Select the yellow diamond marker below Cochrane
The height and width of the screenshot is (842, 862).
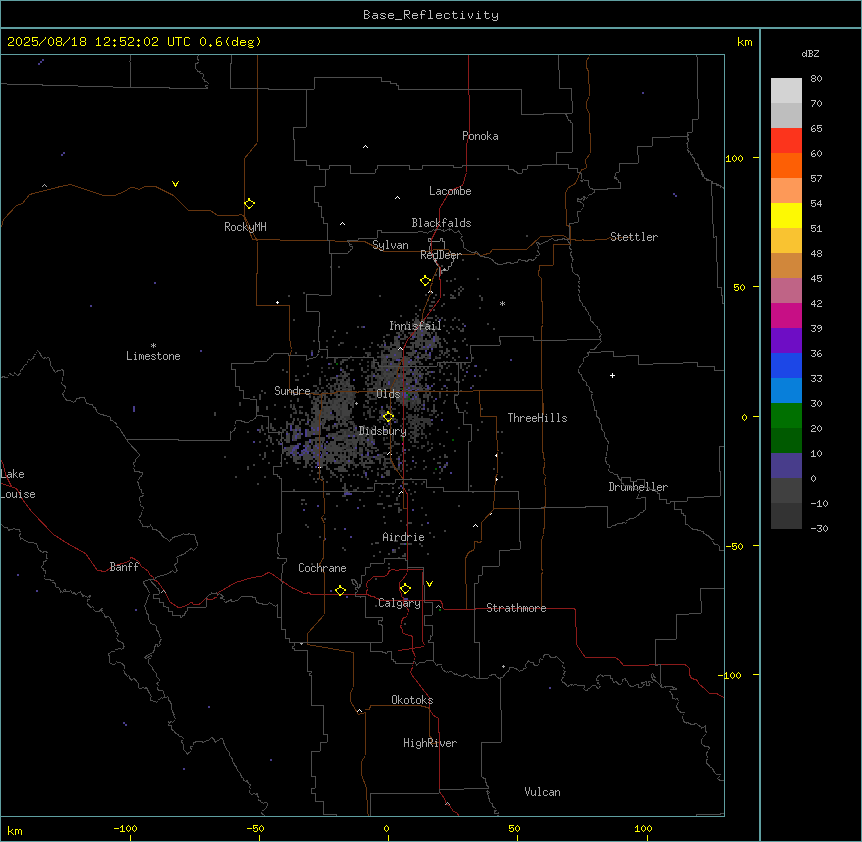click(340, 590)
